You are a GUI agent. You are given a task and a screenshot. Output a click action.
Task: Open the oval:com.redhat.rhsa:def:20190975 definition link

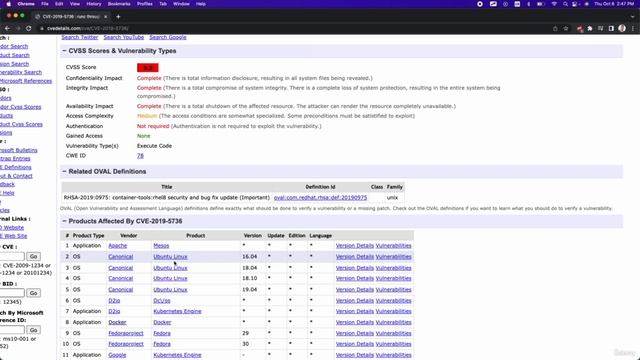pyautogui.click(x=320, y=198)
